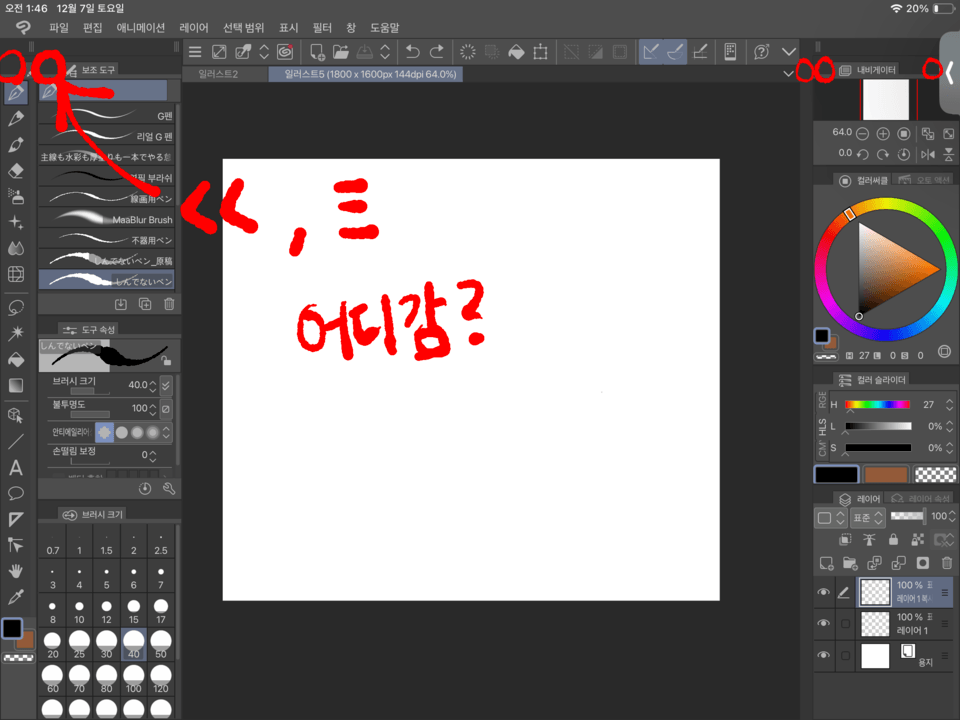The image size is (960, 720).
Task: Toggle visibility of 레이어 1 layer
Action: pos(823,623)
